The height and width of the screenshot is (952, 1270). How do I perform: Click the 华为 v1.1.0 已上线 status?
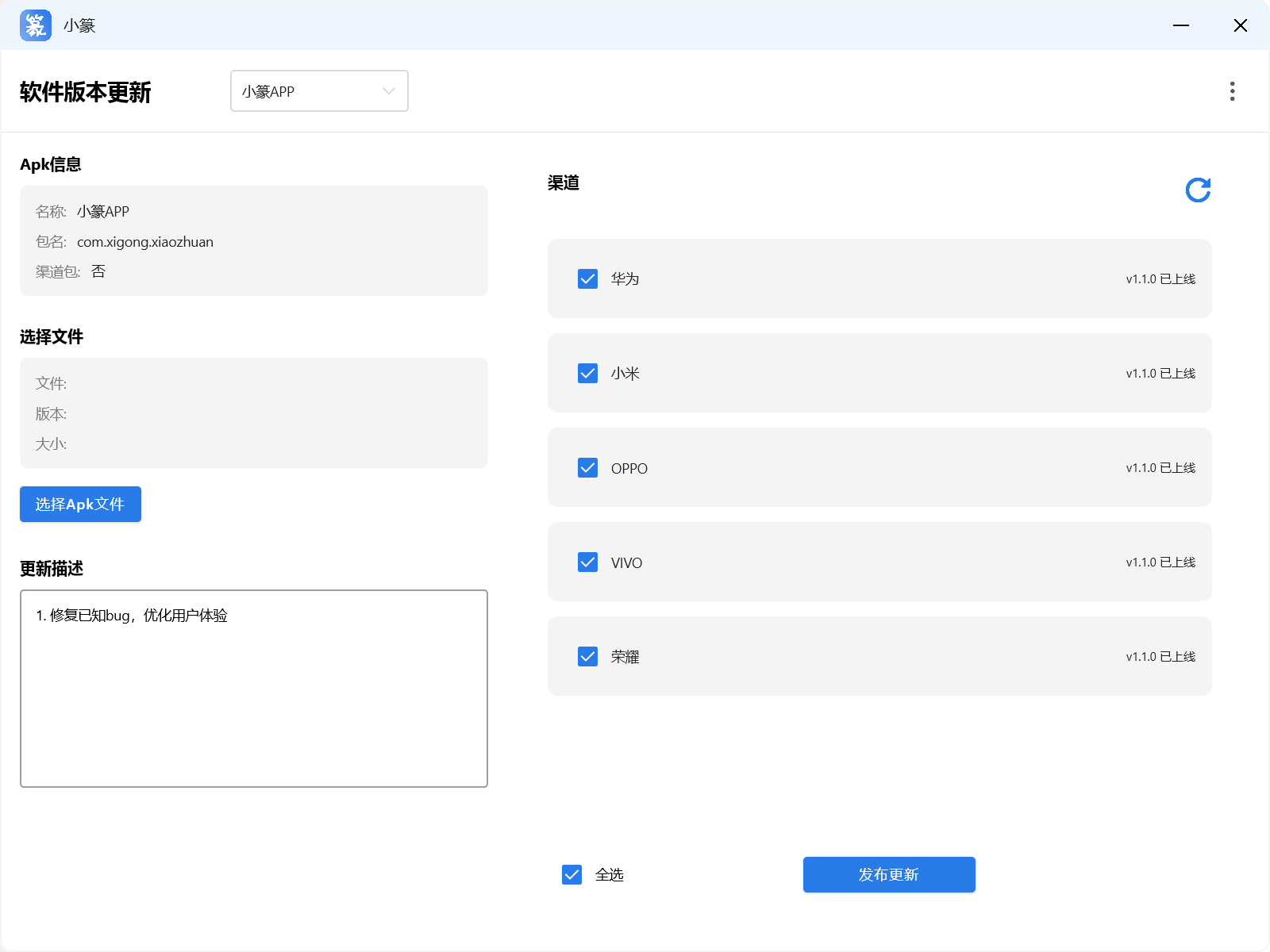(x=1160, y=279)
